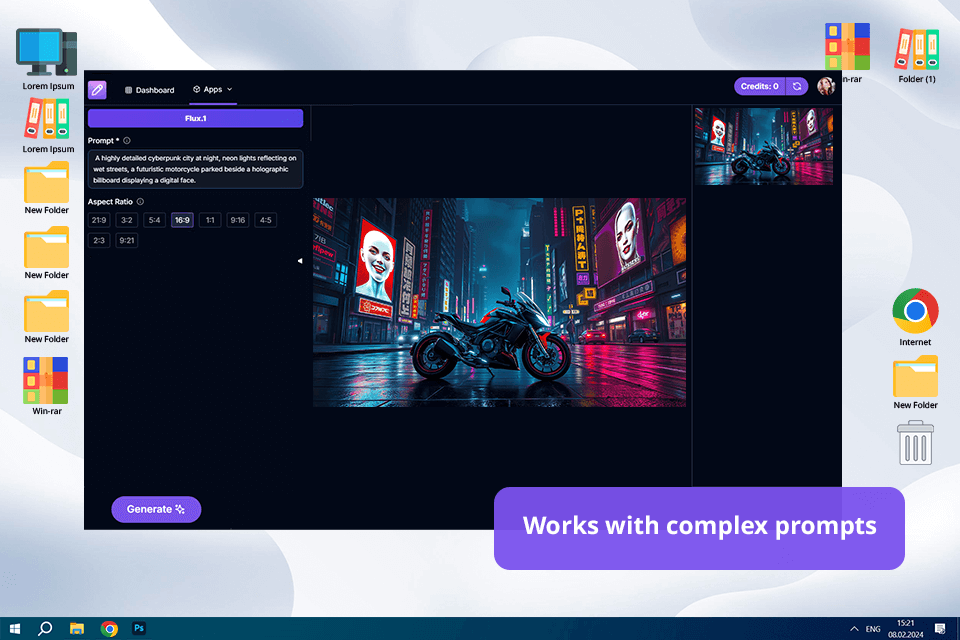
Task: Open the Dashboard menu item
Action: tap(149, 90)
